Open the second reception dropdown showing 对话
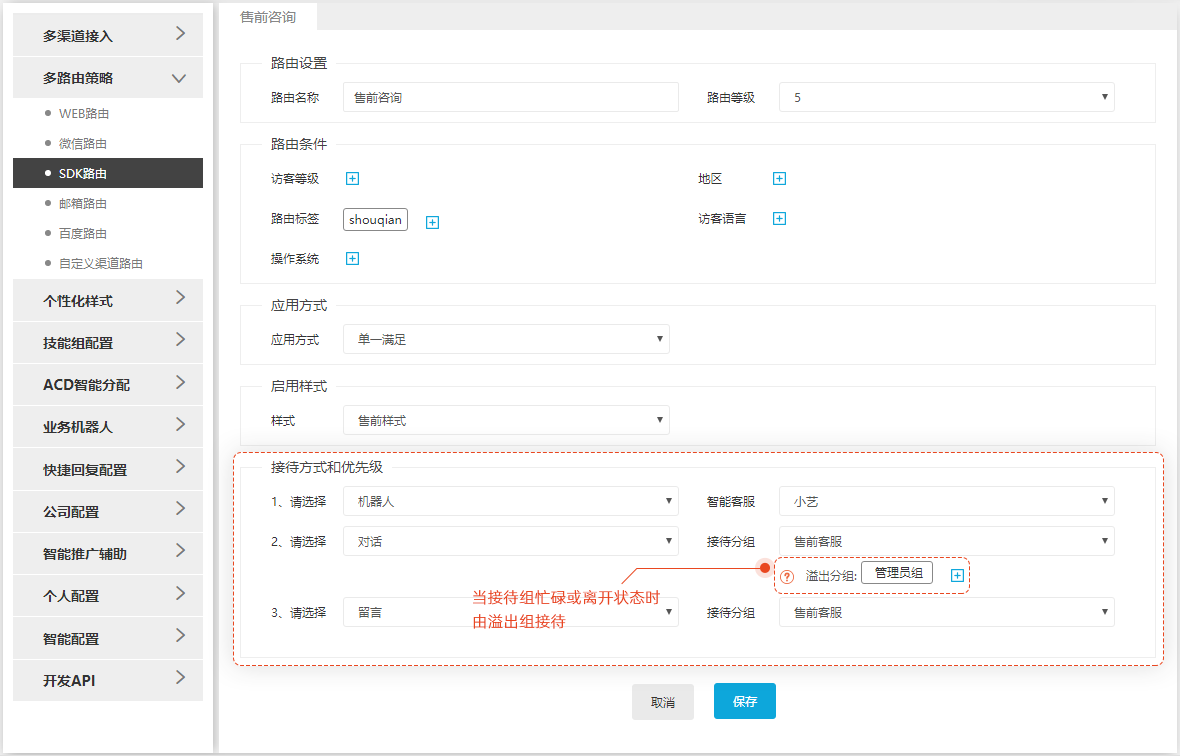The image size is (1180, 756). point(511,541)
